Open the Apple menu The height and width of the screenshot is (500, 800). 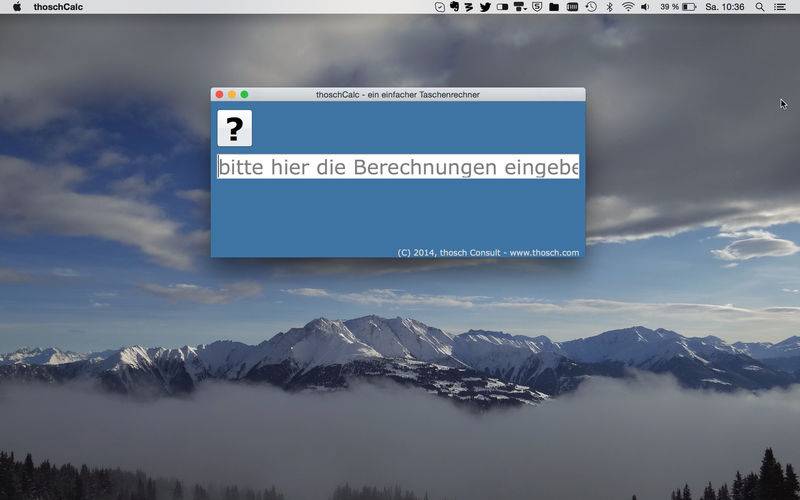point(17,7)
